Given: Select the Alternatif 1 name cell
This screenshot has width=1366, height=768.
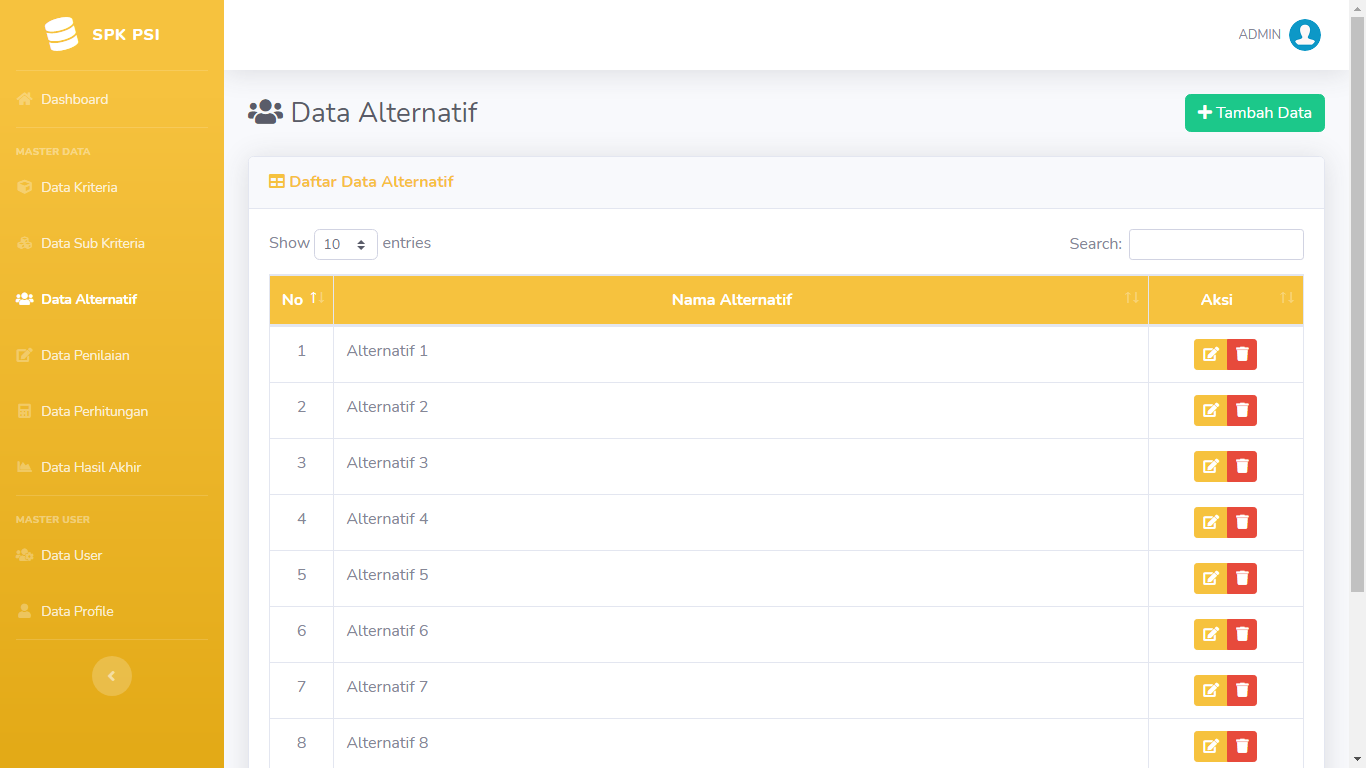Looking at the screenshot, I should [741, 354].
